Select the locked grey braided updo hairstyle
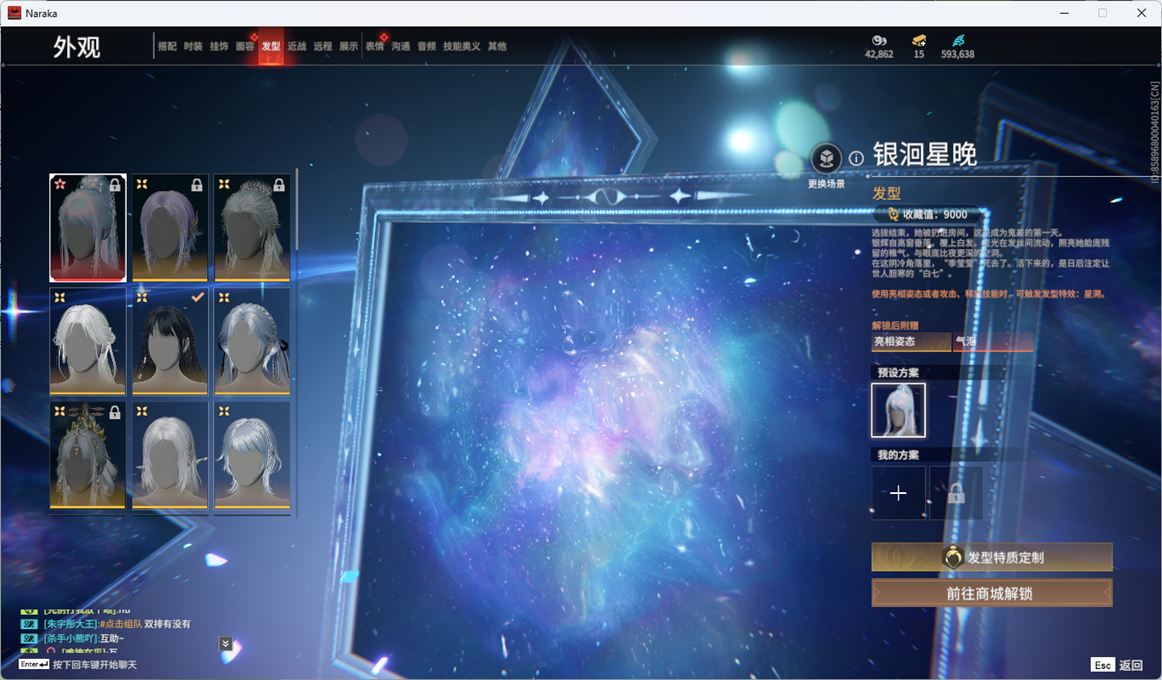Image resolution: width=1162 pixels, height=680 pixels. click(252, 227)
